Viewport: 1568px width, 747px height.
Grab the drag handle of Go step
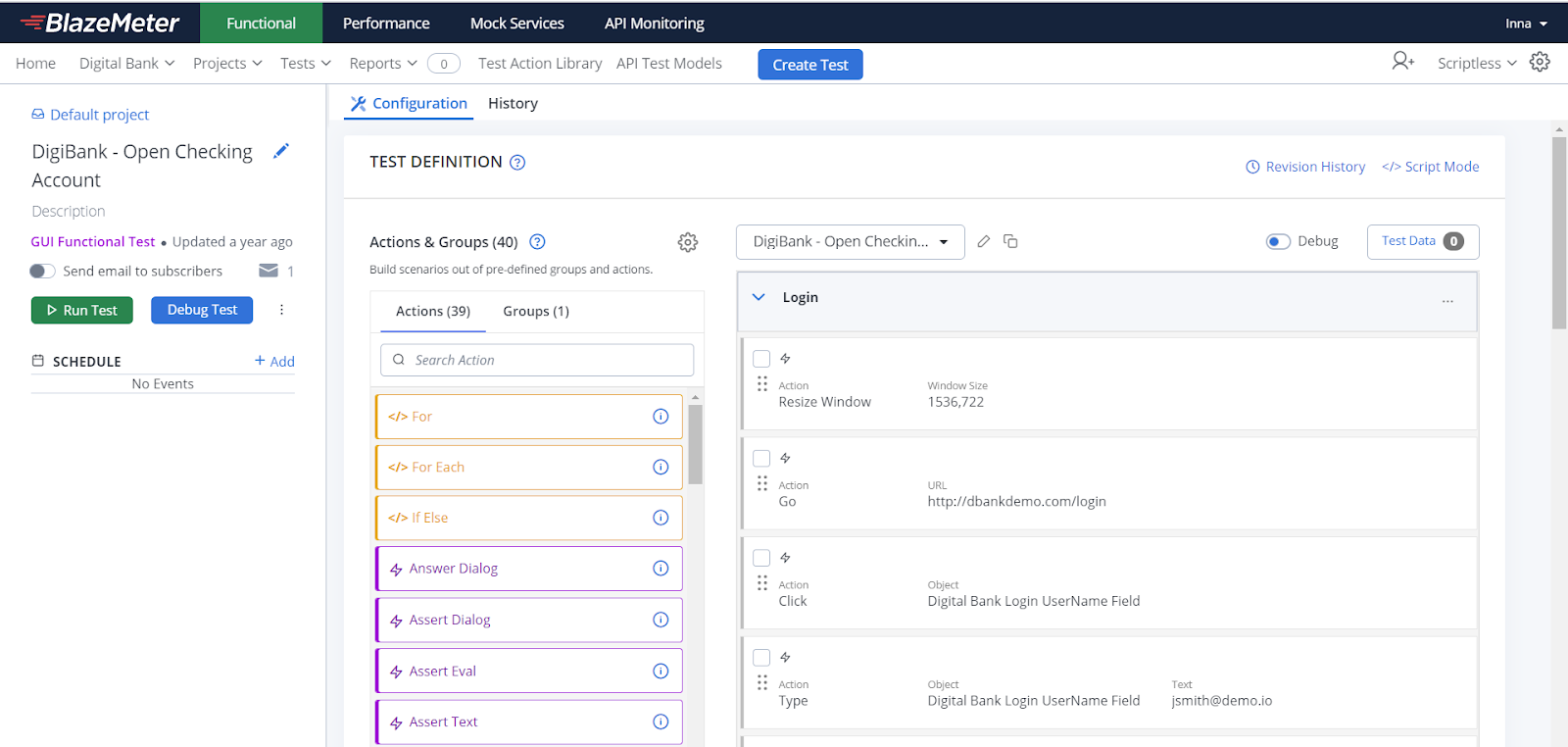762,483
